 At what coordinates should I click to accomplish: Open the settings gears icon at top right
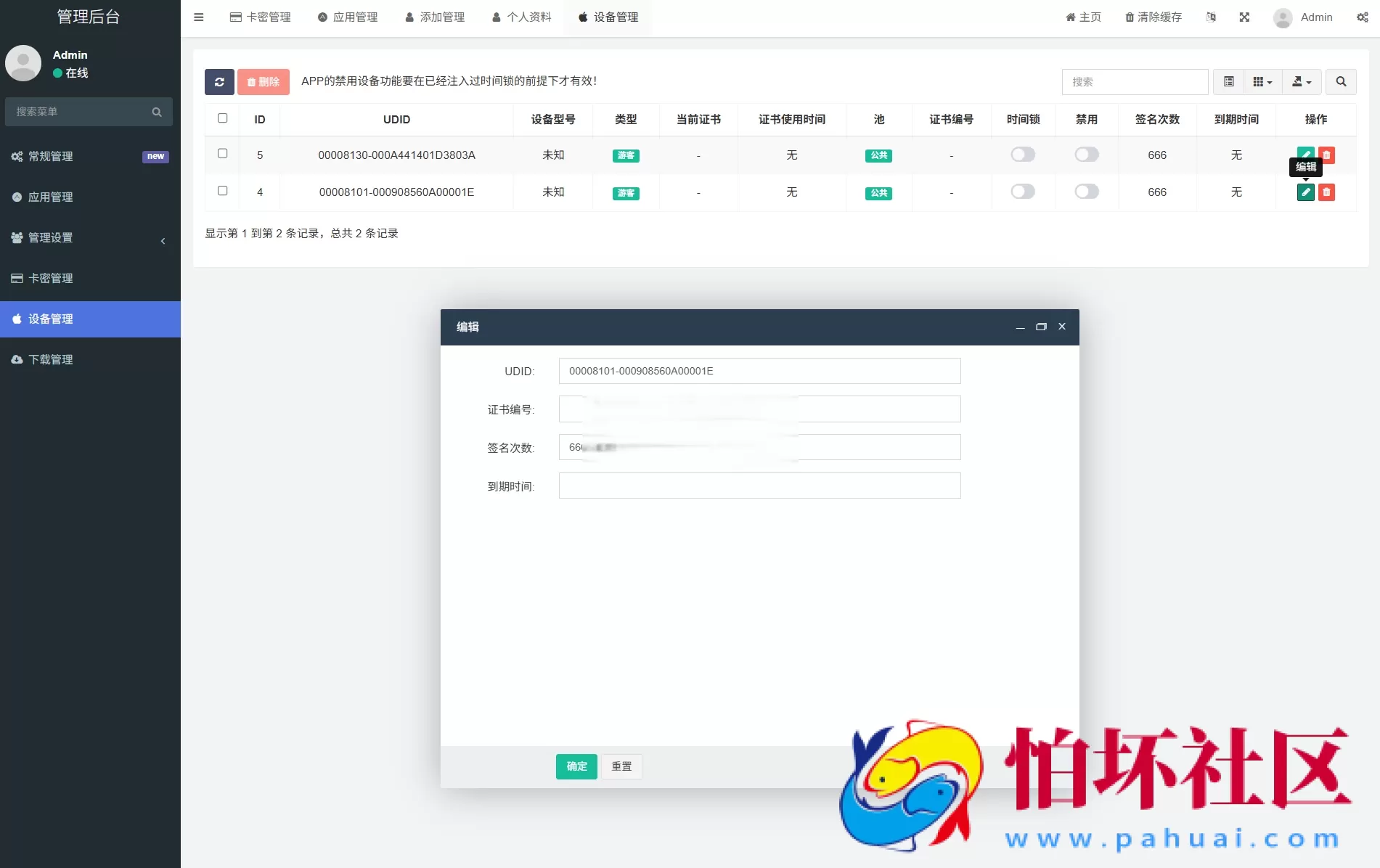1363,17
